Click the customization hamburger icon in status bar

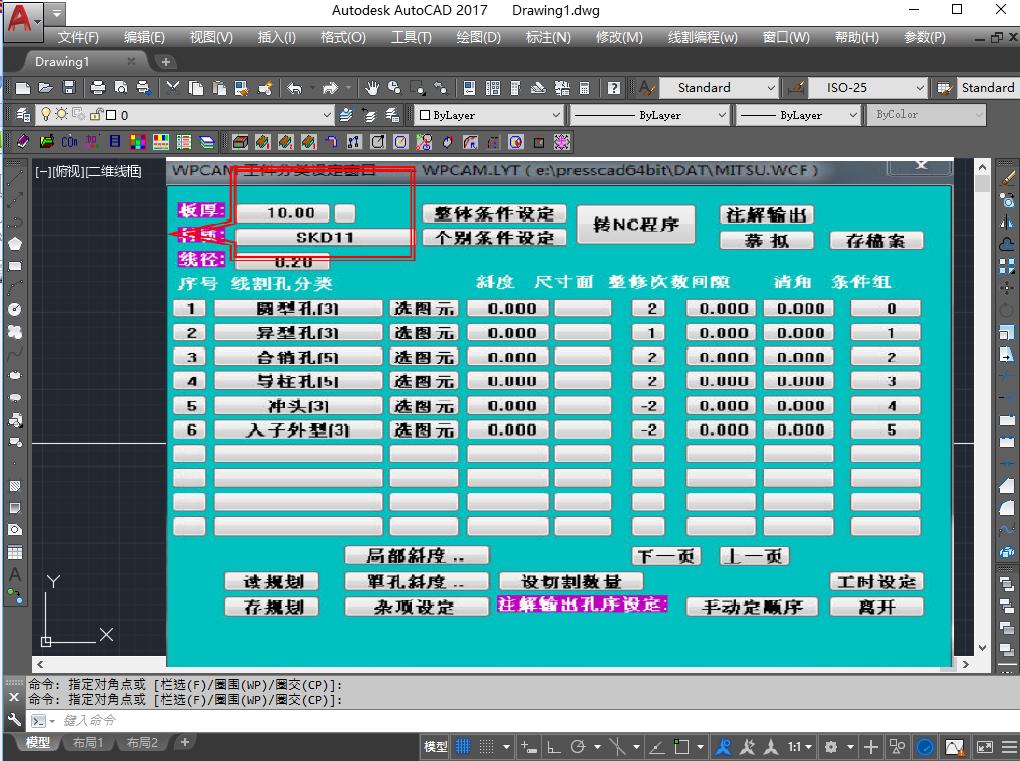(1009, 747)
